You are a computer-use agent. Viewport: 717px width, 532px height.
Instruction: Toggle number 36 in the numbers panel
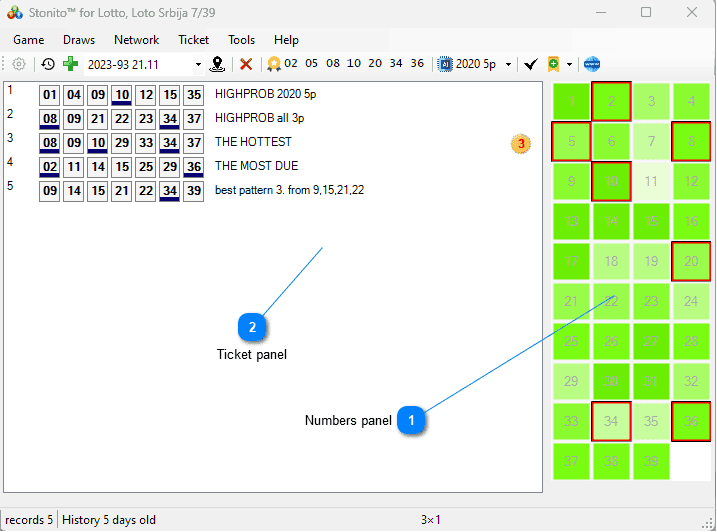pyautogui.click(x=691, y=421)
